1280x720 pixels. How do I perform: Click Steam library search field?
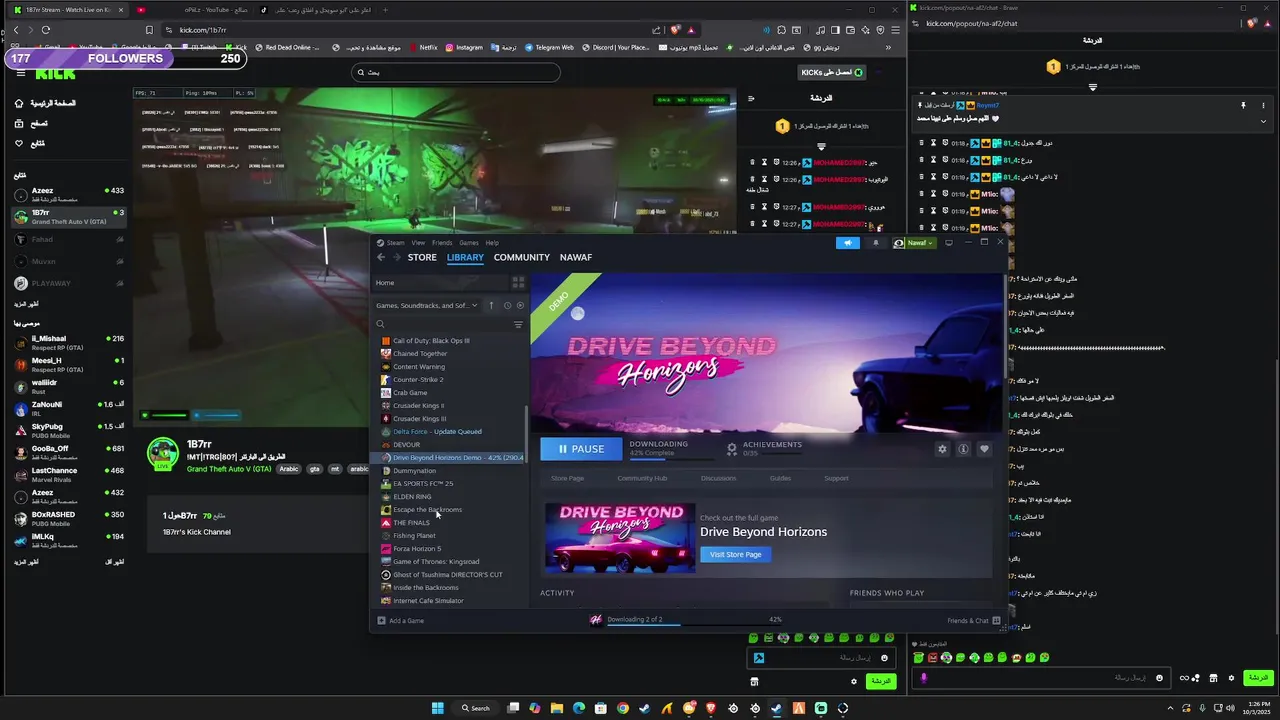coord(441,324)
